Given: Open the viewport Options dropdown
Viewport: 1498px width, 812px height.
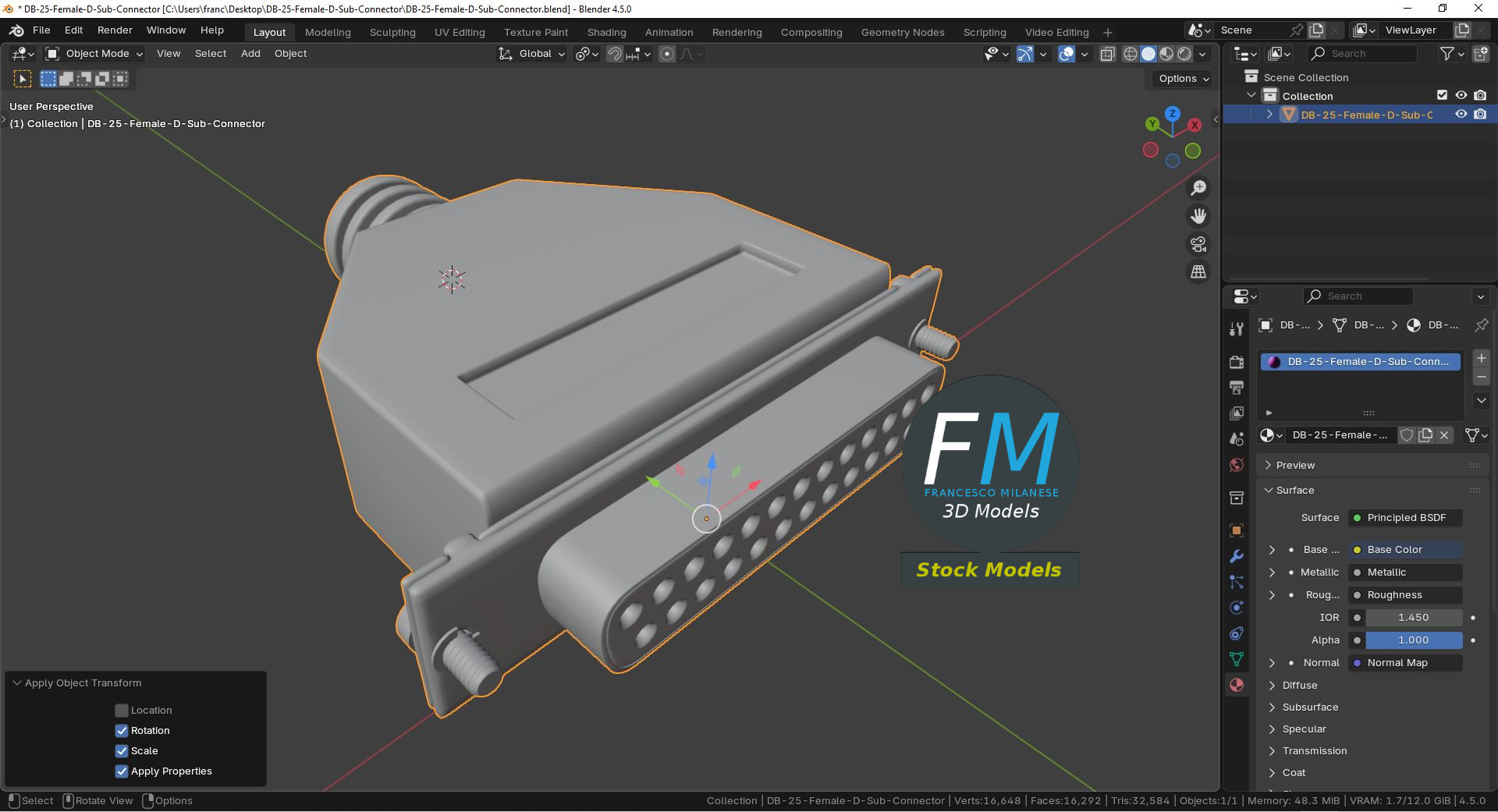Looking at the screenshot, I should [1184, 79].
